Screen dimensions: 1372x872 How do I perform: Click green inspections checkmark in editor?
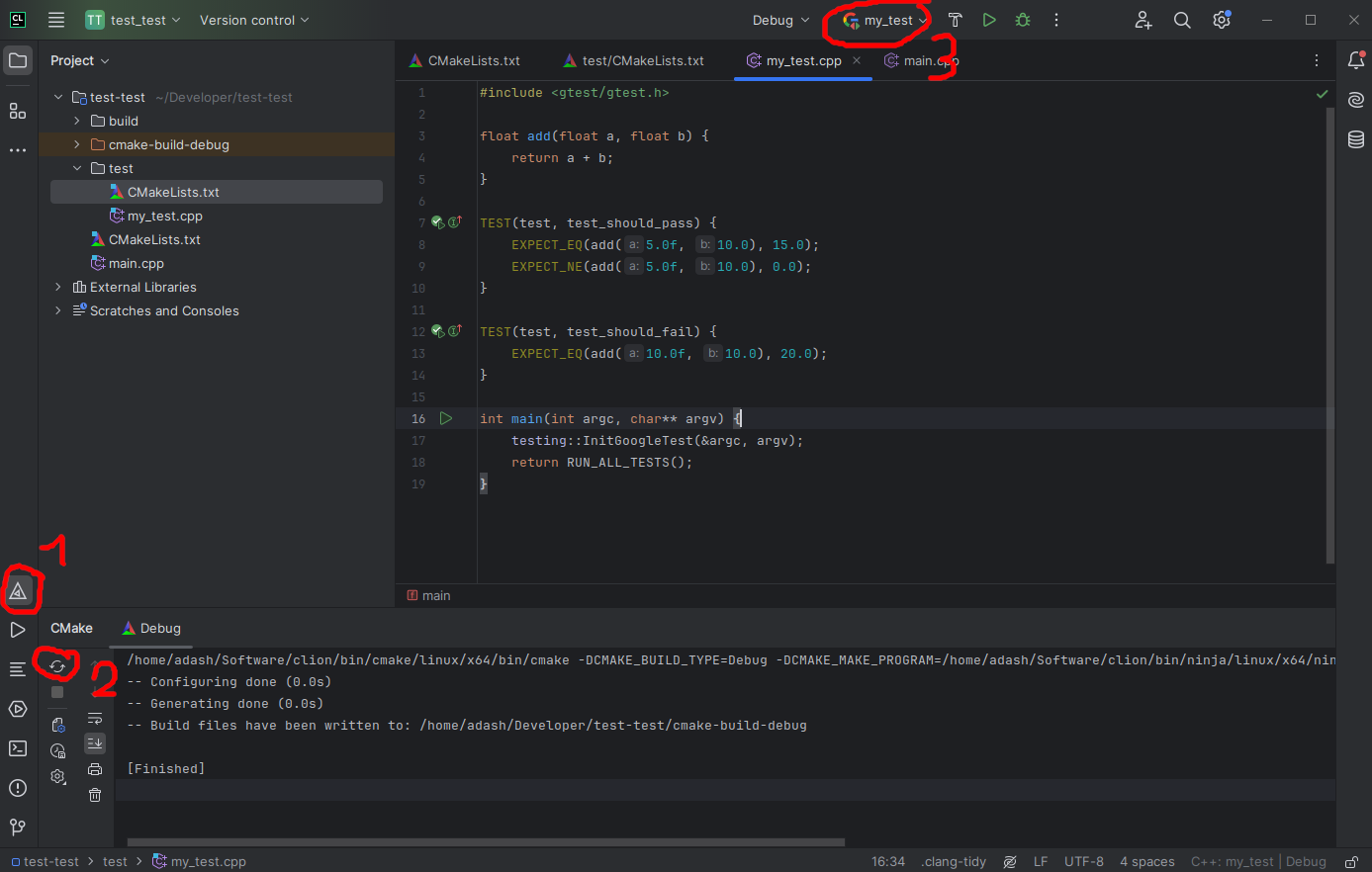(x=1322, y=94)
